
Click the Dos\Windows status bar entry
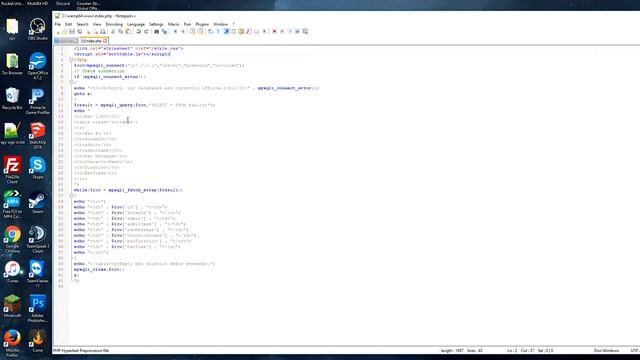click(x=606, y=351)
